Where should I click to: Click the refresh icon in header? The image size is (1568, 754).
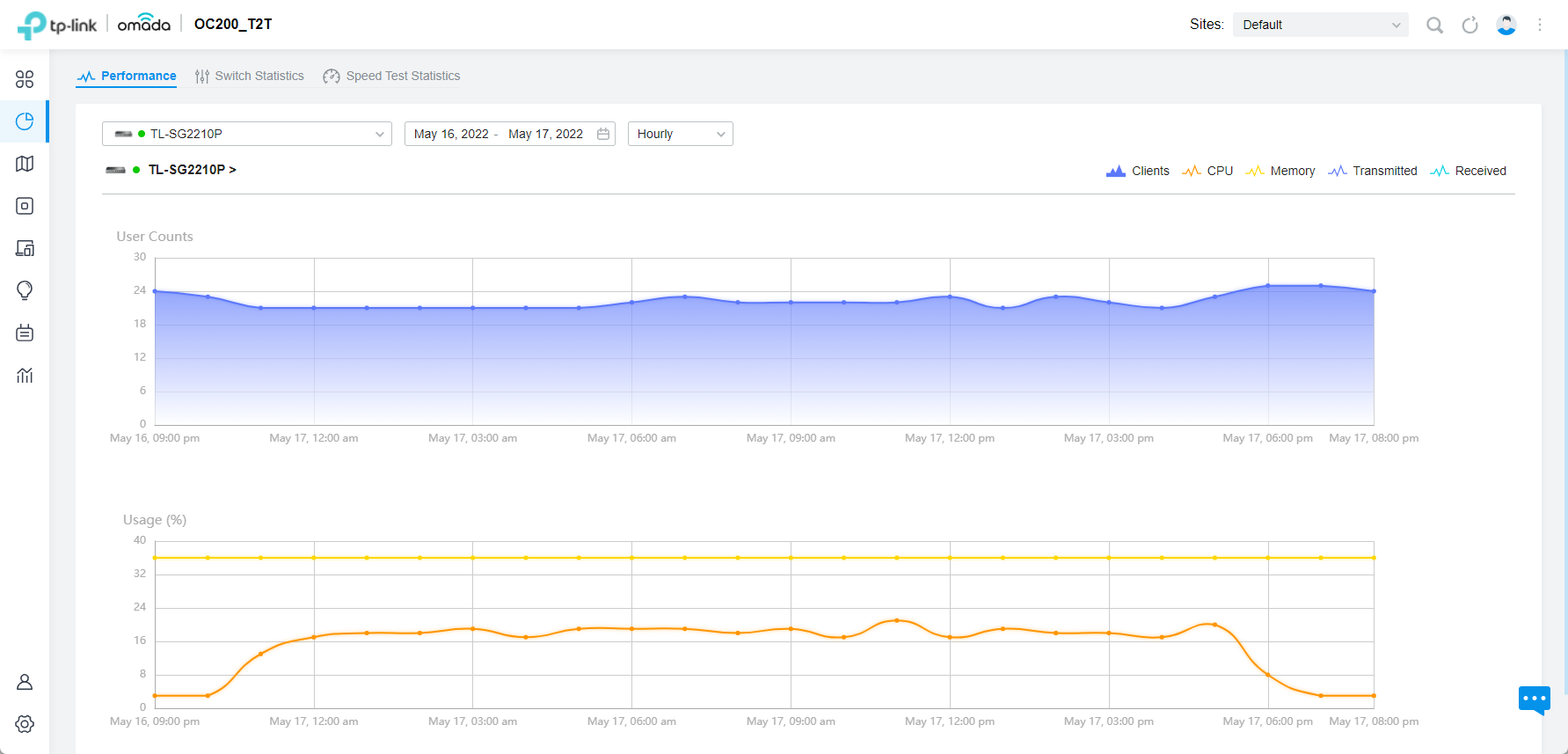(1470, 25)
